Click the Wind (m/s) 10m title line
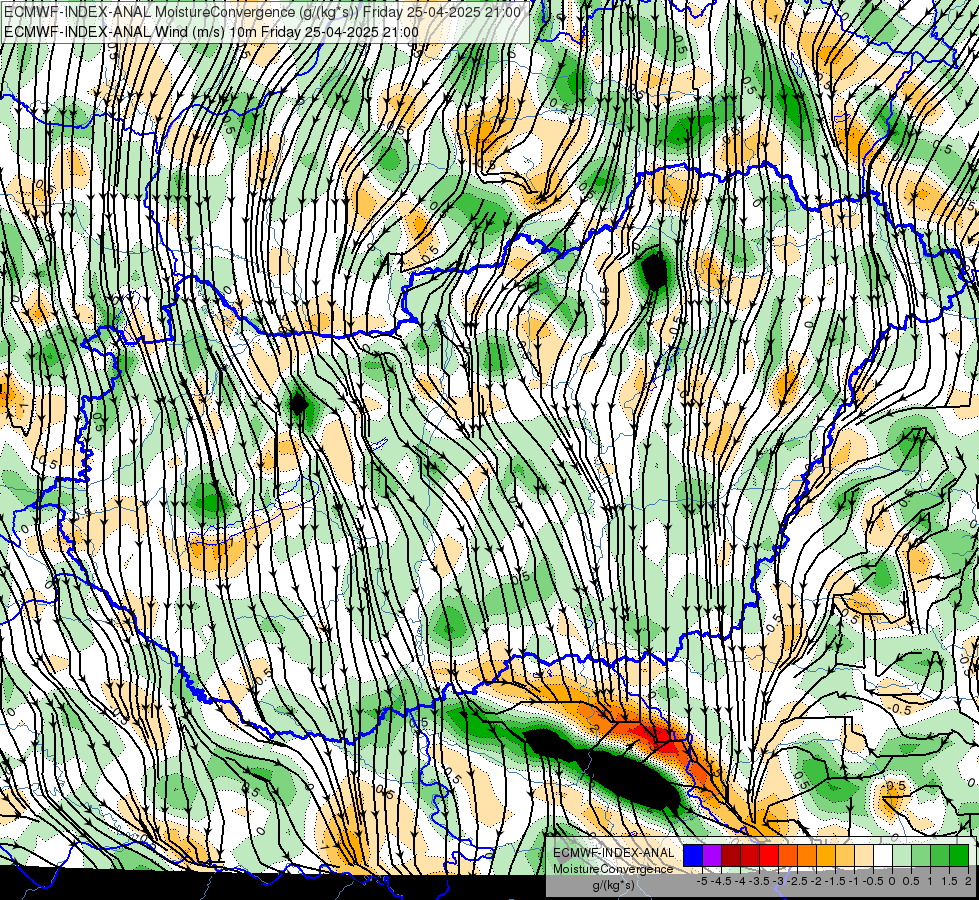The image size is (979, 900). [211, 31]
